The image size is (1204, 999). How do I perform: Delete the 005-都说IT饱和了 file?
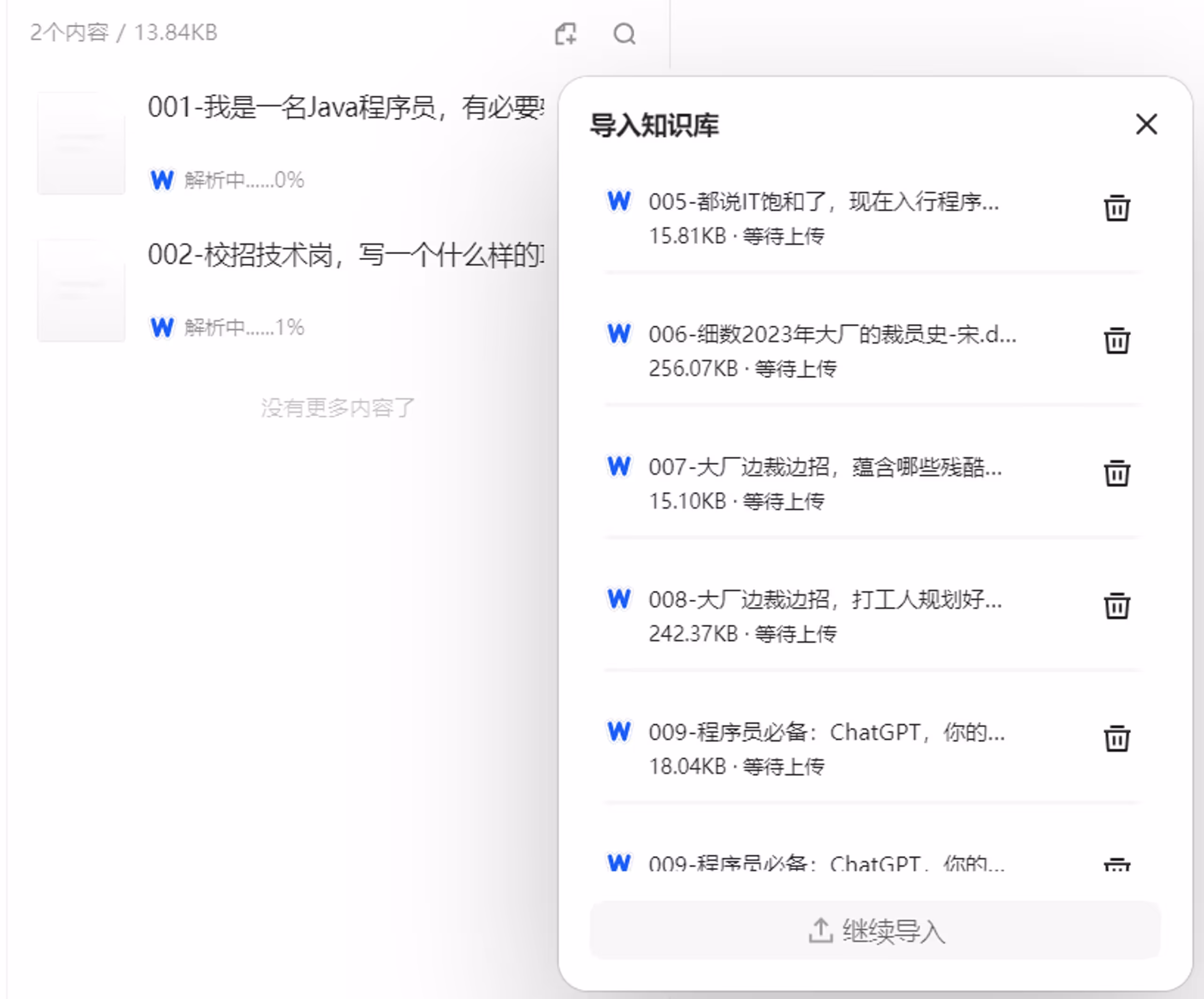pyautogui.click(x=1117, y=207)
